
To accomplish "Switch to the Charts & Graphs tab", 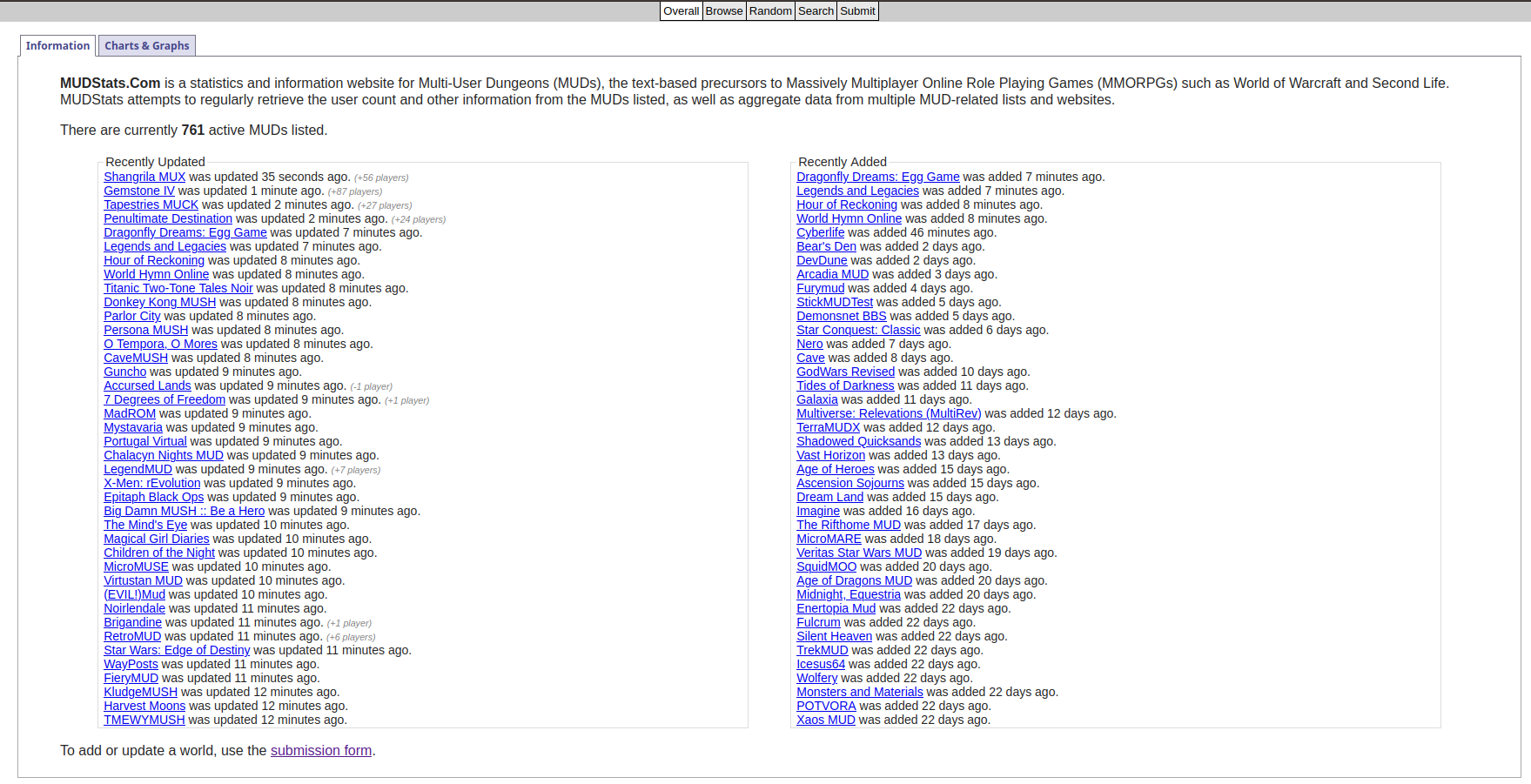I will click(x=147, y=46).
